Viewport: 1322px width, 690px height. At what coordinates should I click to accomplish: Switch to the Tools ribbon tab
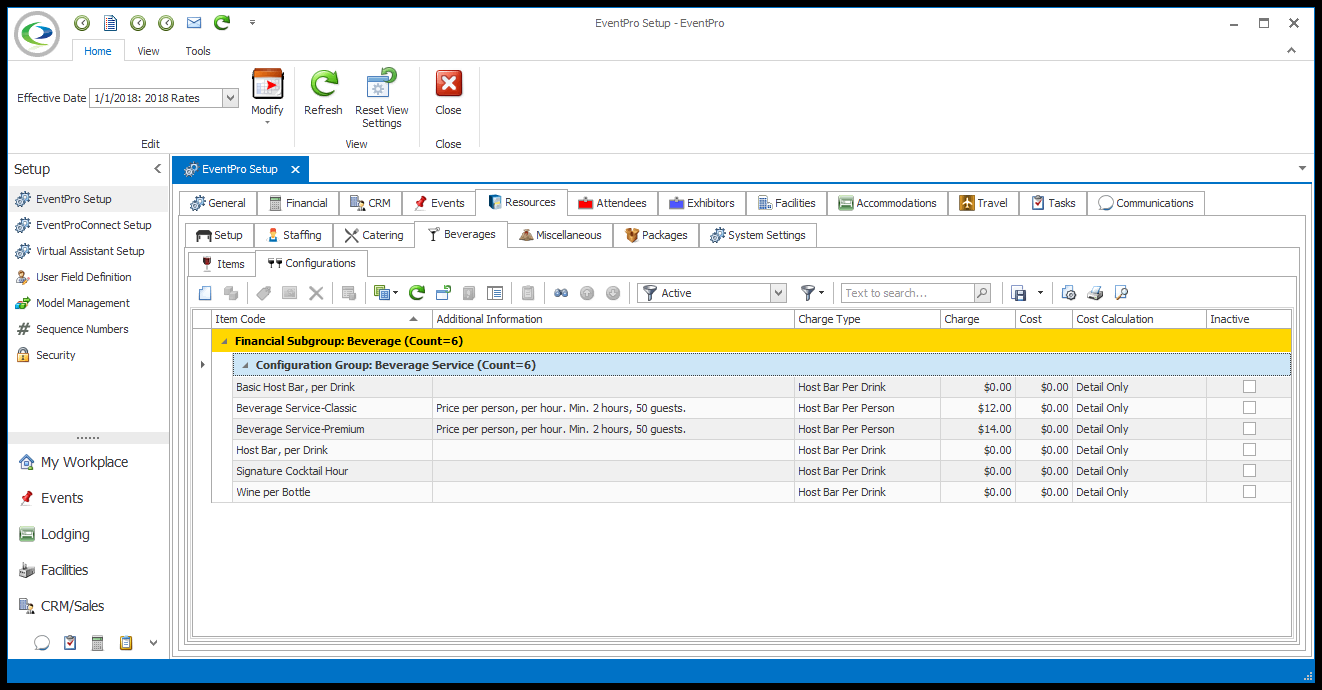pos(198,51)
